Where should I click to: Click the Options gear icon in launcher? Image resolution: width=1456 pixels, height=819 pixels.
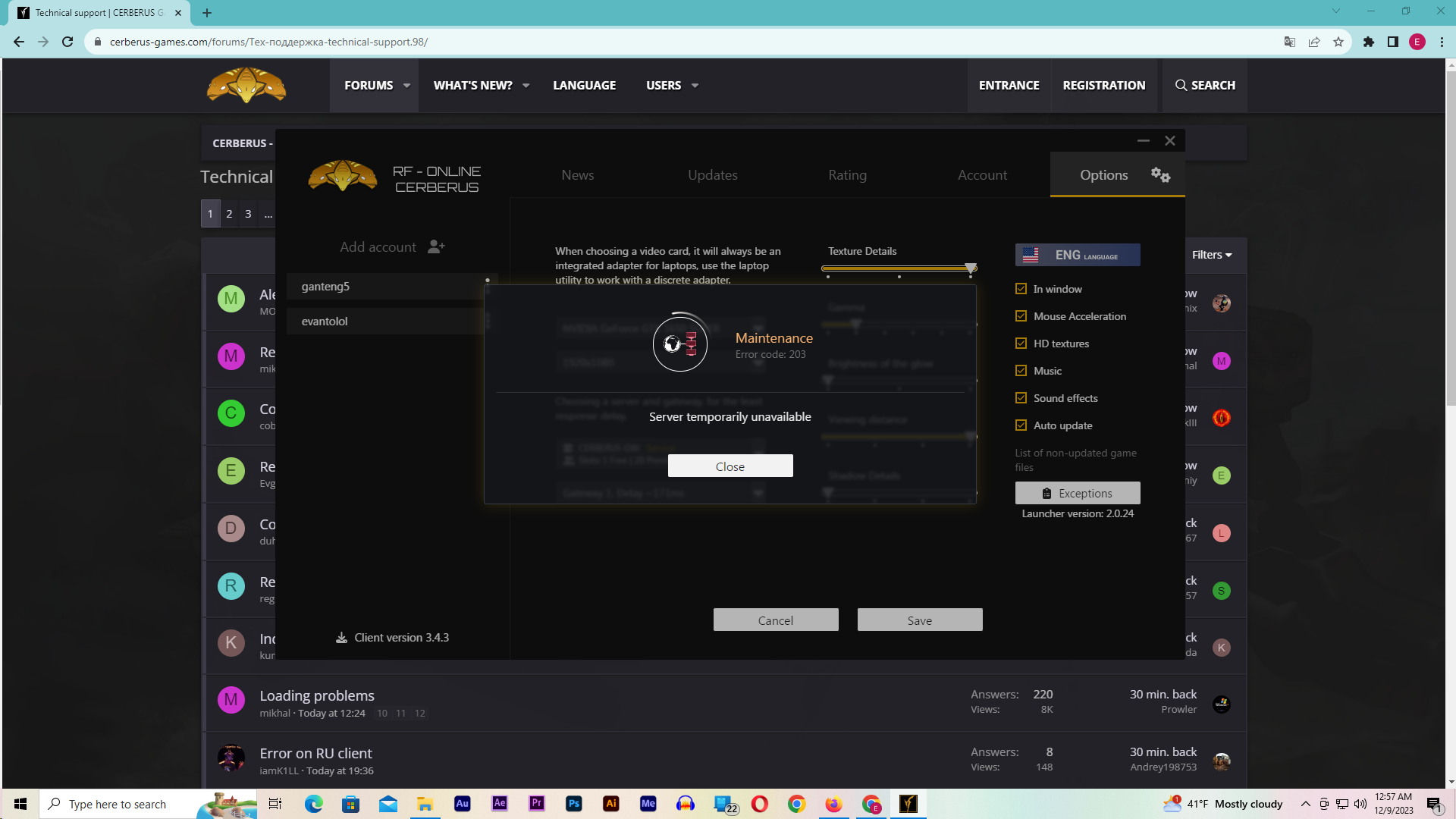1160,175
